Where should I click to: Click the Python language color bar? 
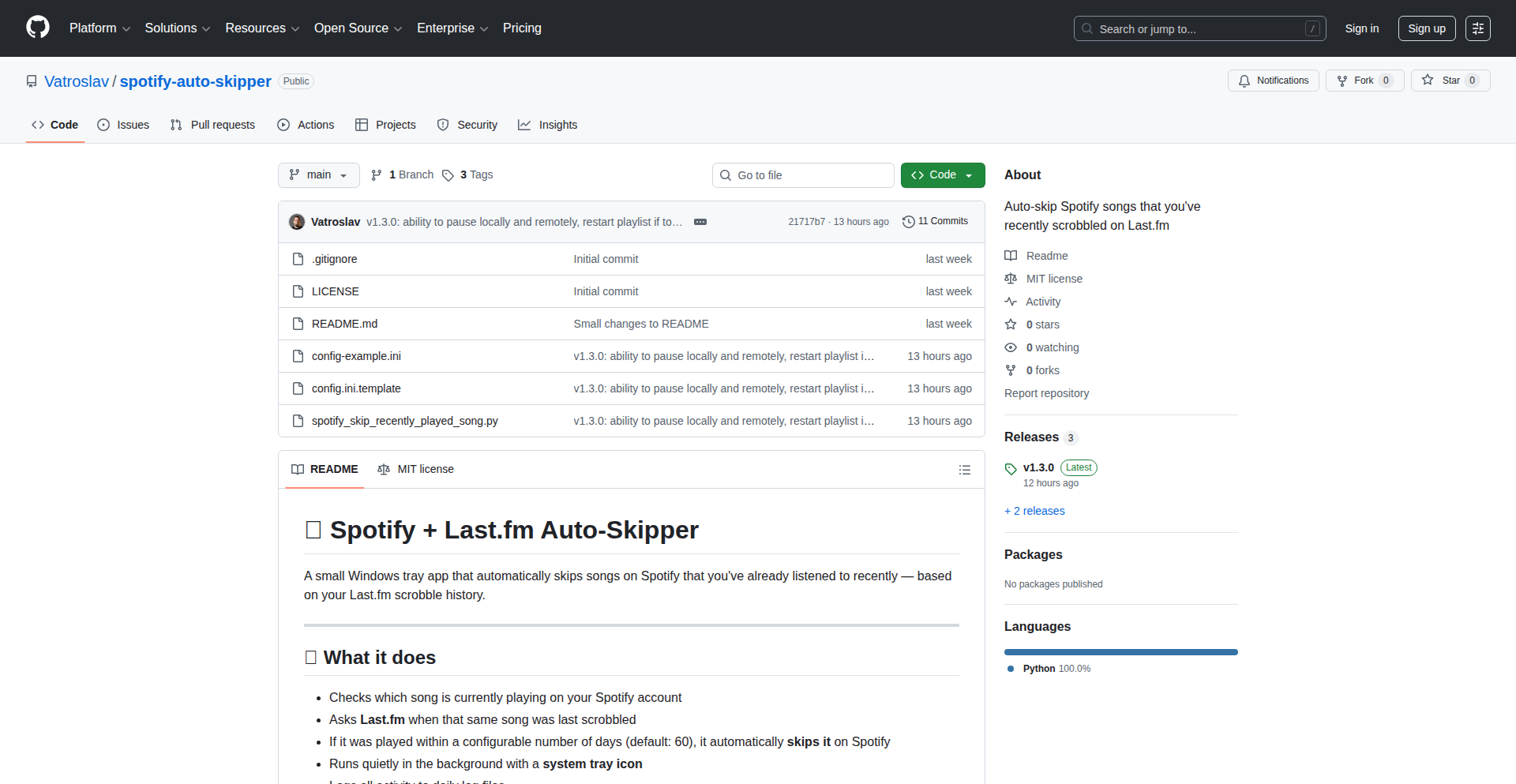[x=1120, y=651]
